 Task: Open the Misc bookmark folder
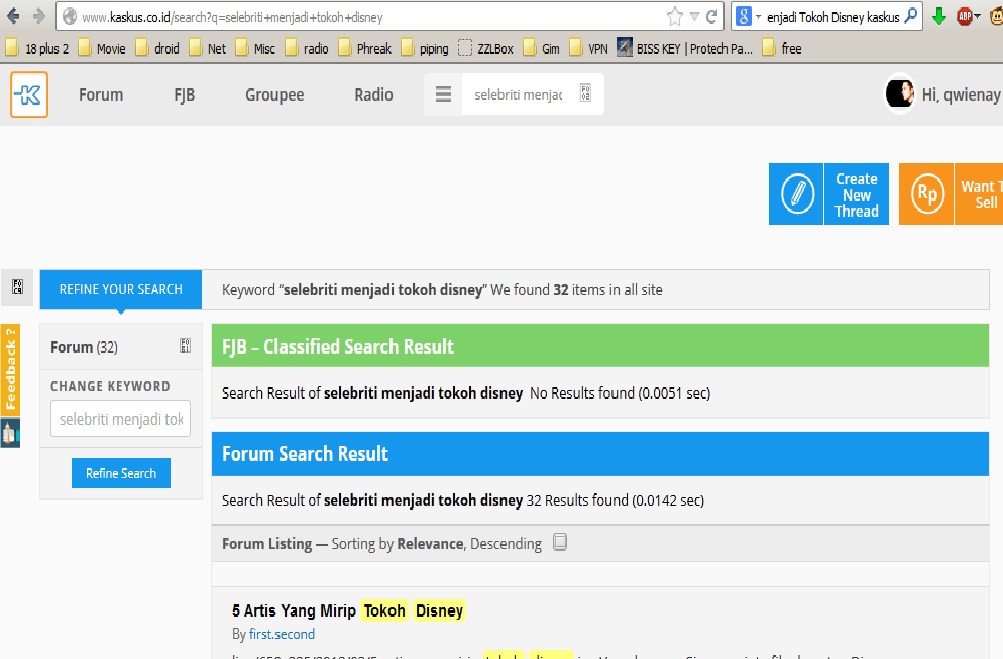(x=255, y=49)
